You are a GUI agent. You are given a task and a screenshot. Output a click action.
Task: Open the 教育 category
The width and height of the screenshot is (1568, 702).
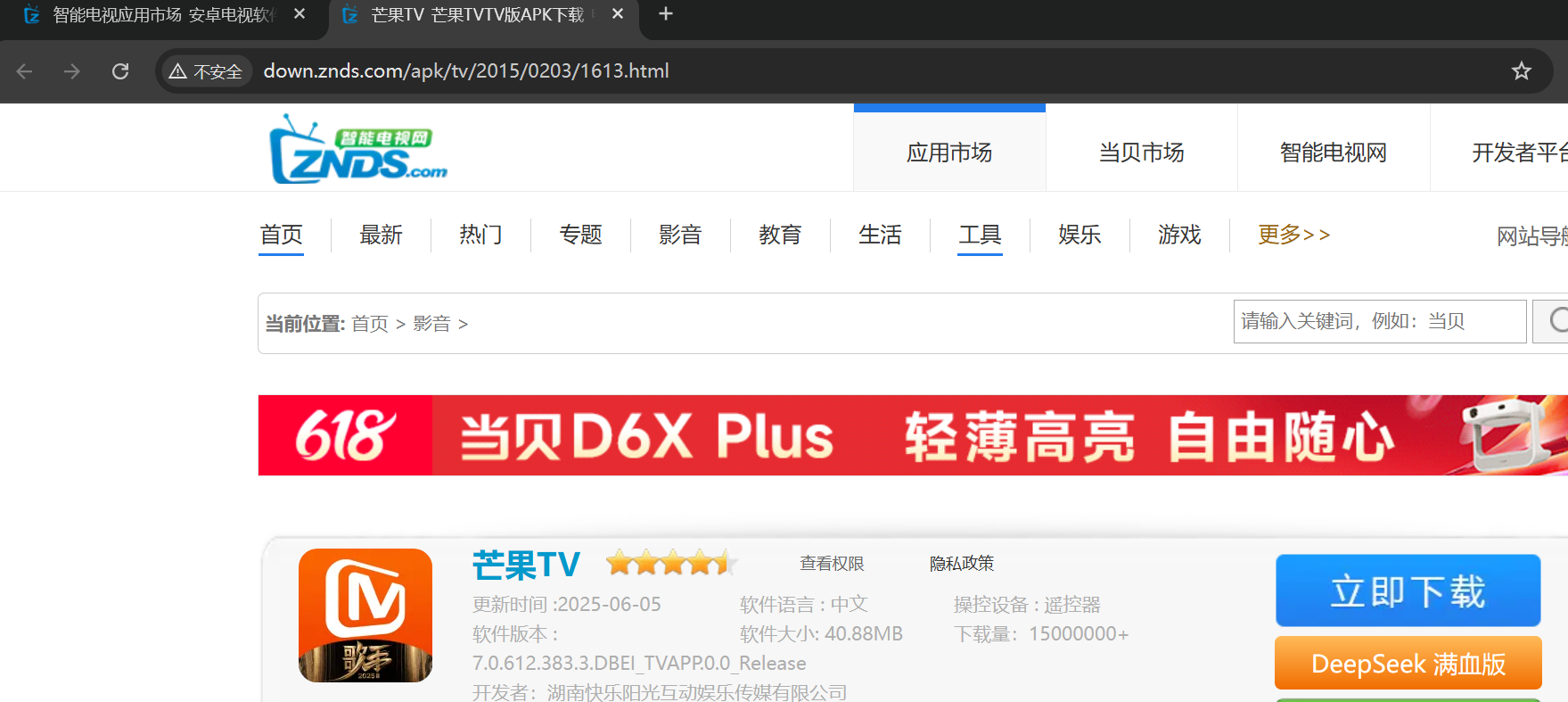coord(780,235)
